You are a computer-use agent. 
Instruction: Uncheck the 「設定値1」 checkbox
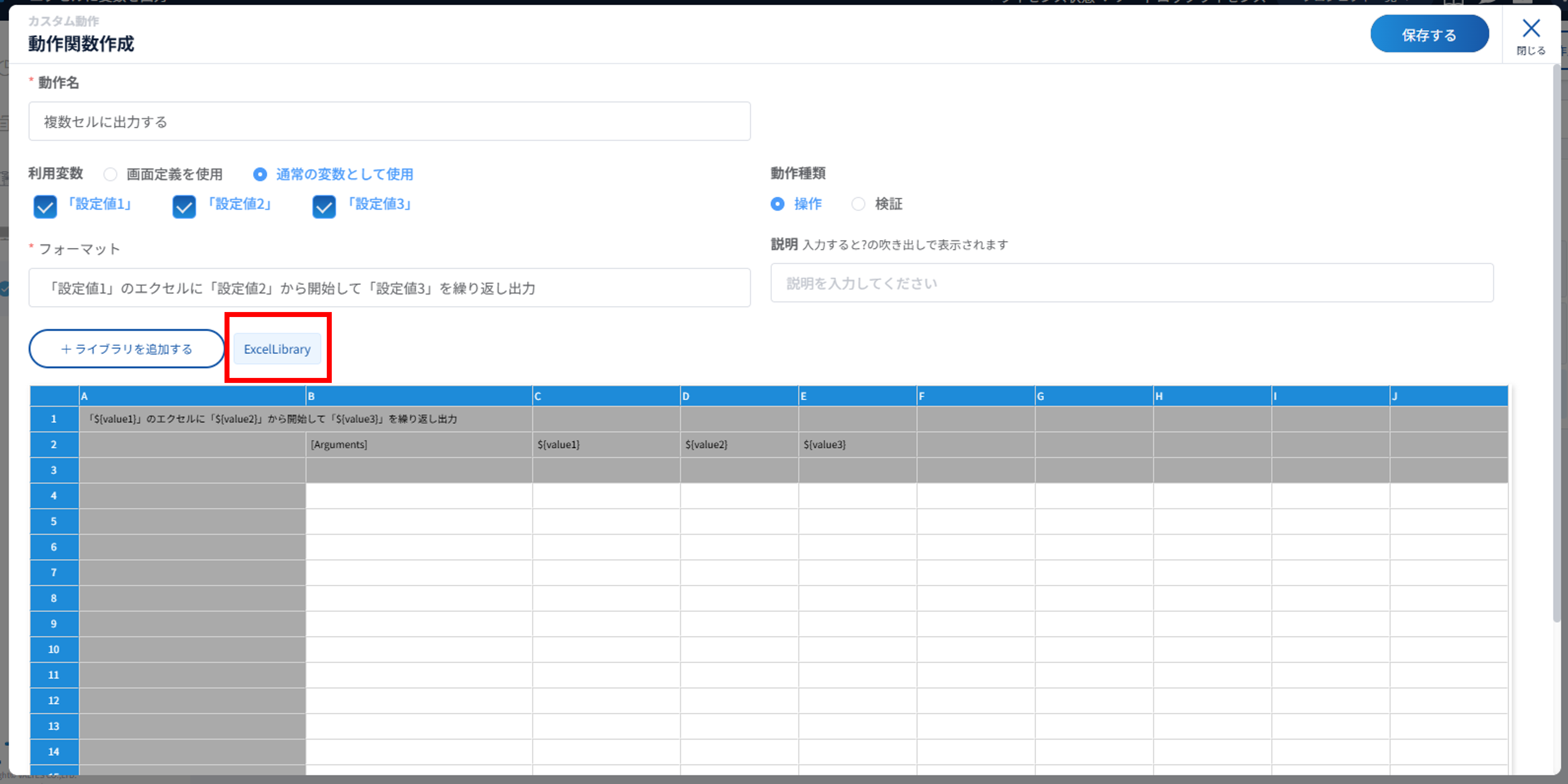[45, 207]
